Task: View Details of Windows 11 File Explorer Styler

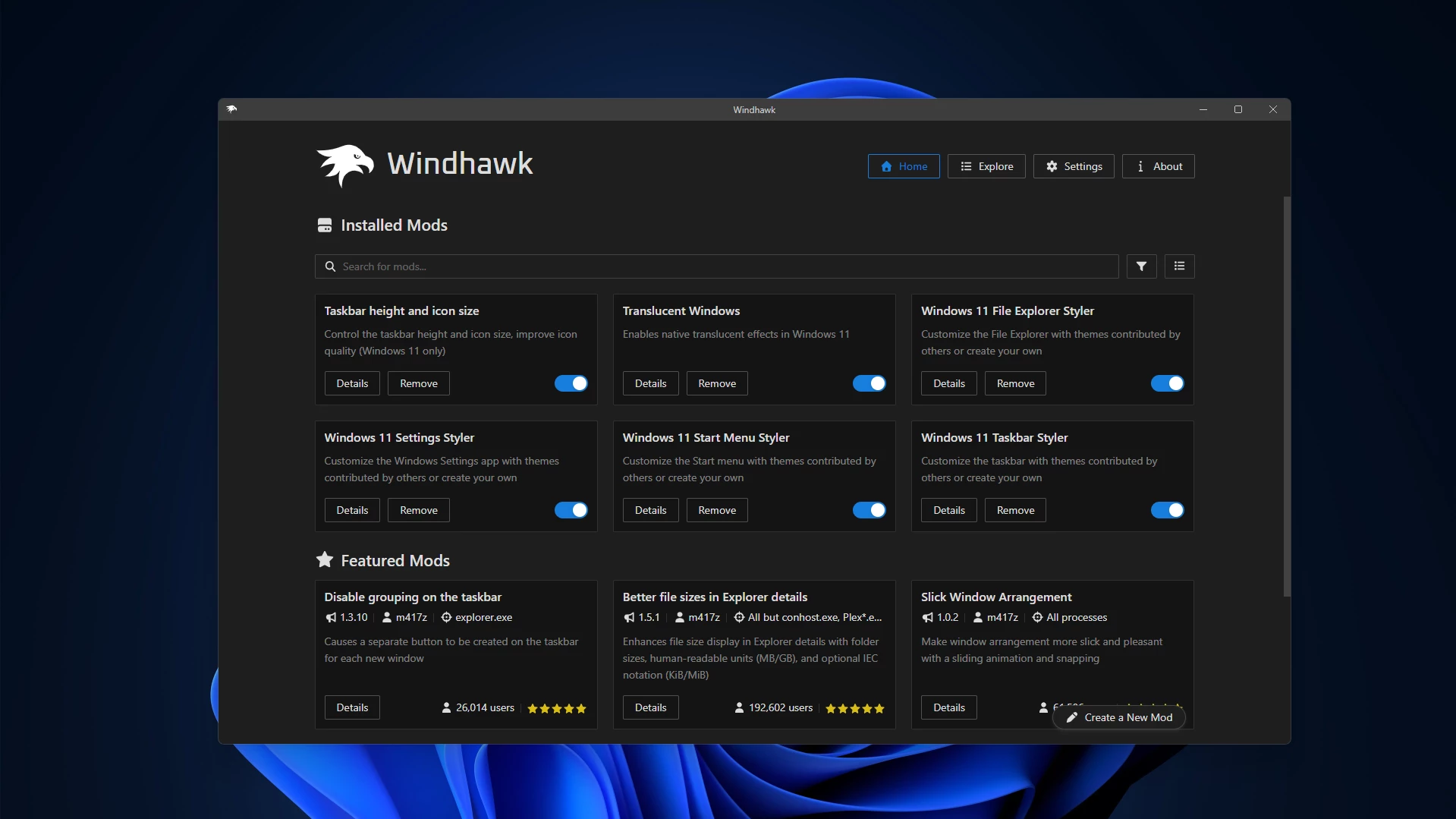Action: coord(949,383)
